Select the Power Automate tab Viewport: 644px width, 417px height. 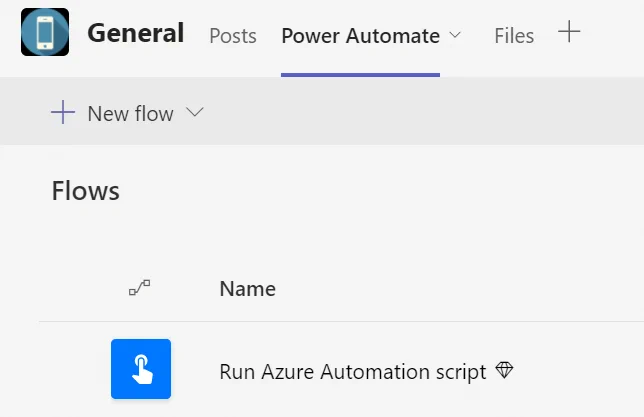pos(360,36)
